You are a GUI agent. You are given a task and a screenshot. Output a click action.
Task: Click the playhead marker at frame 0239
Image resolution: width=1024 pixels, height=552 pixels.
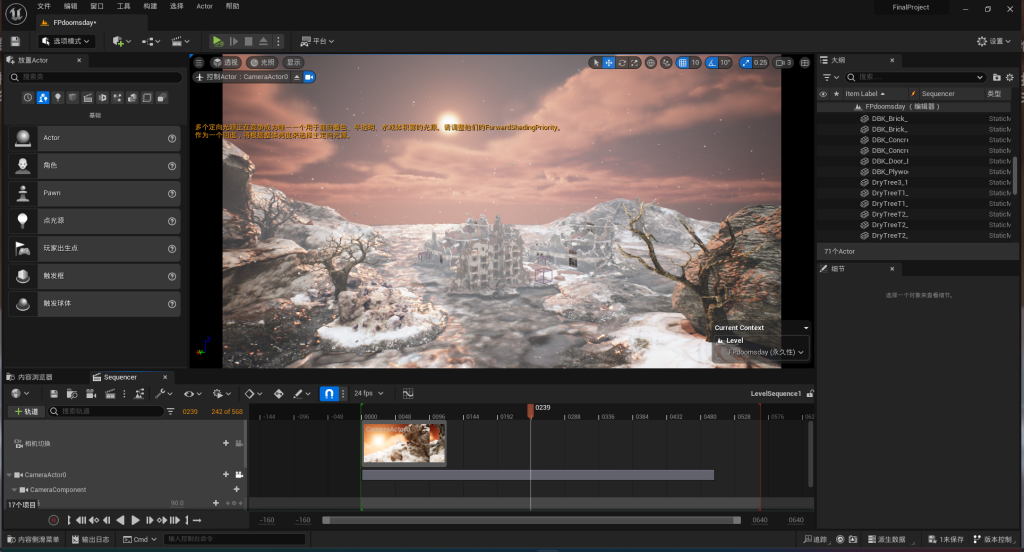click(530, 410)
